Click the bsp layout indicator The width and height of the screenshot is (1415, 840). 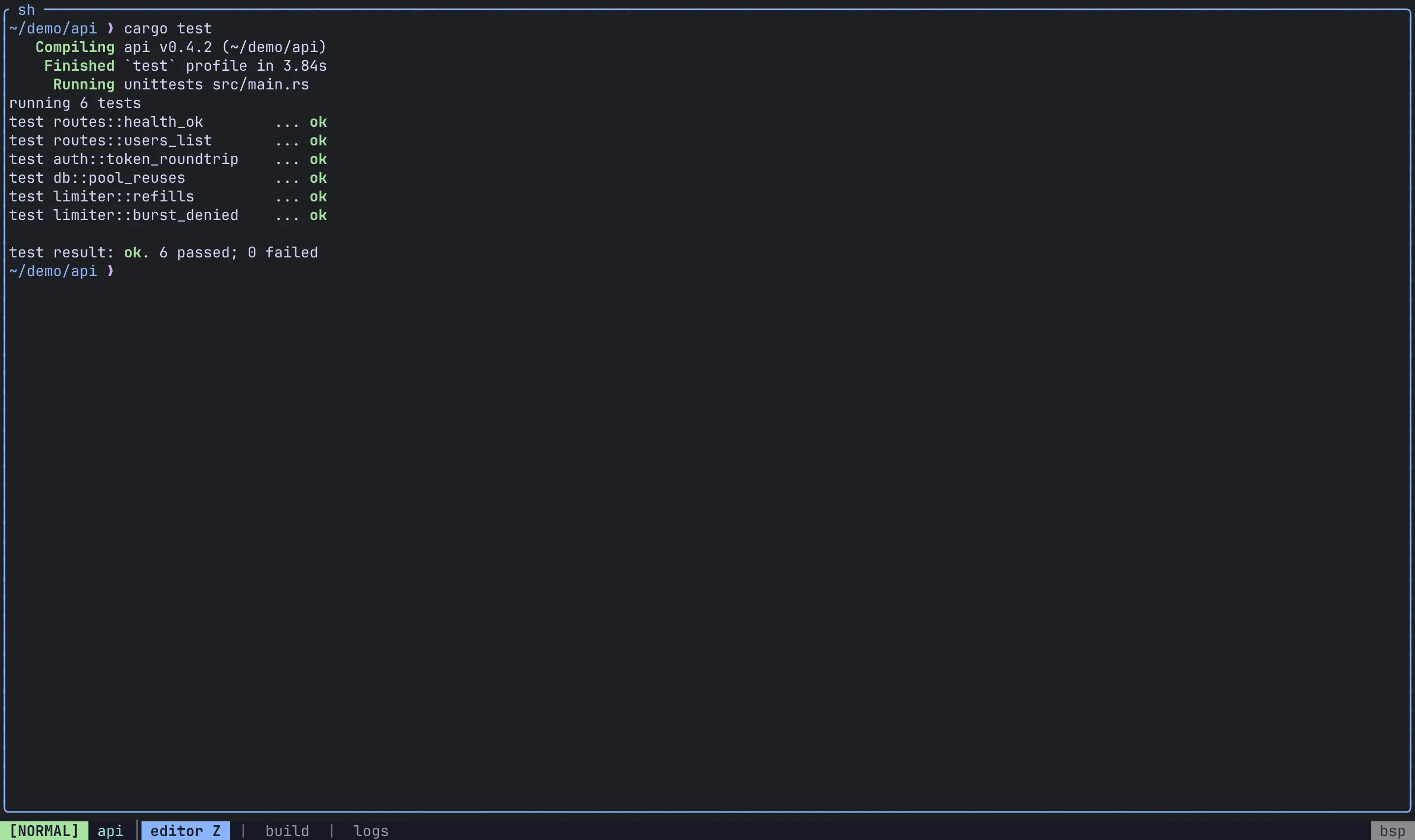coord(1392,830)
